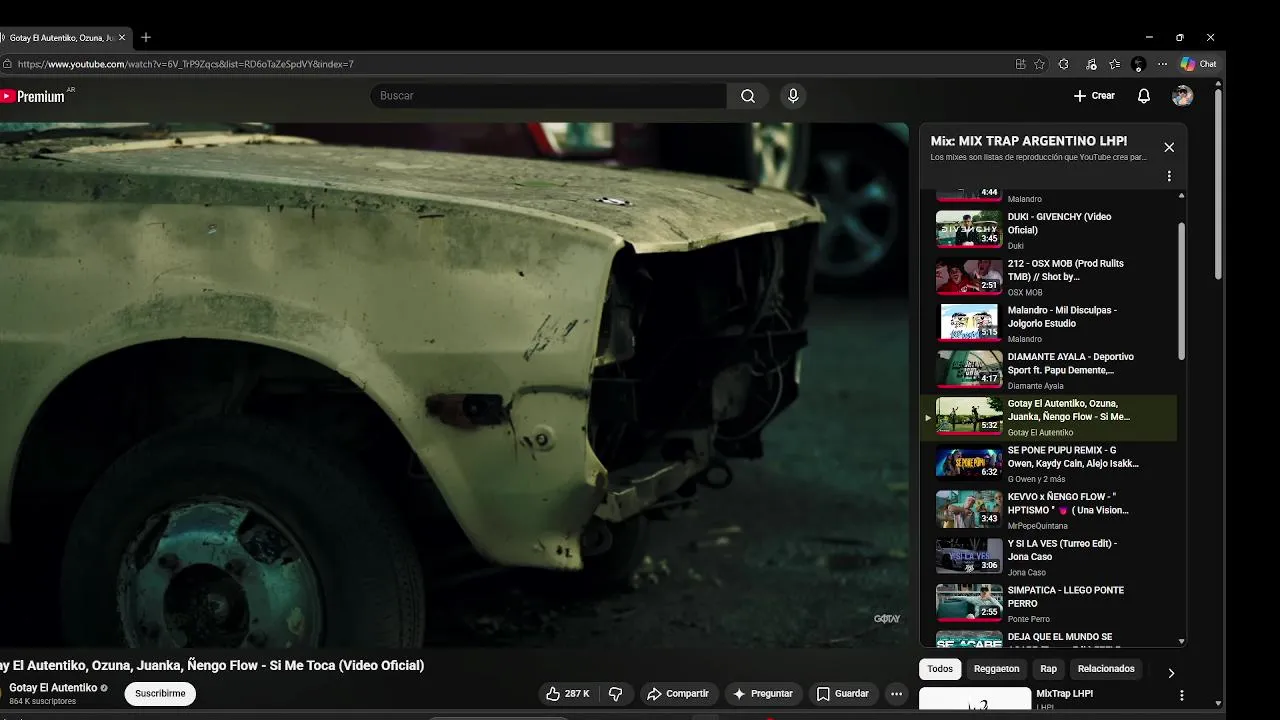Subscribe with the Suscribirme button
Screen dimensions: 1280x720
click(x=160, y=694)
